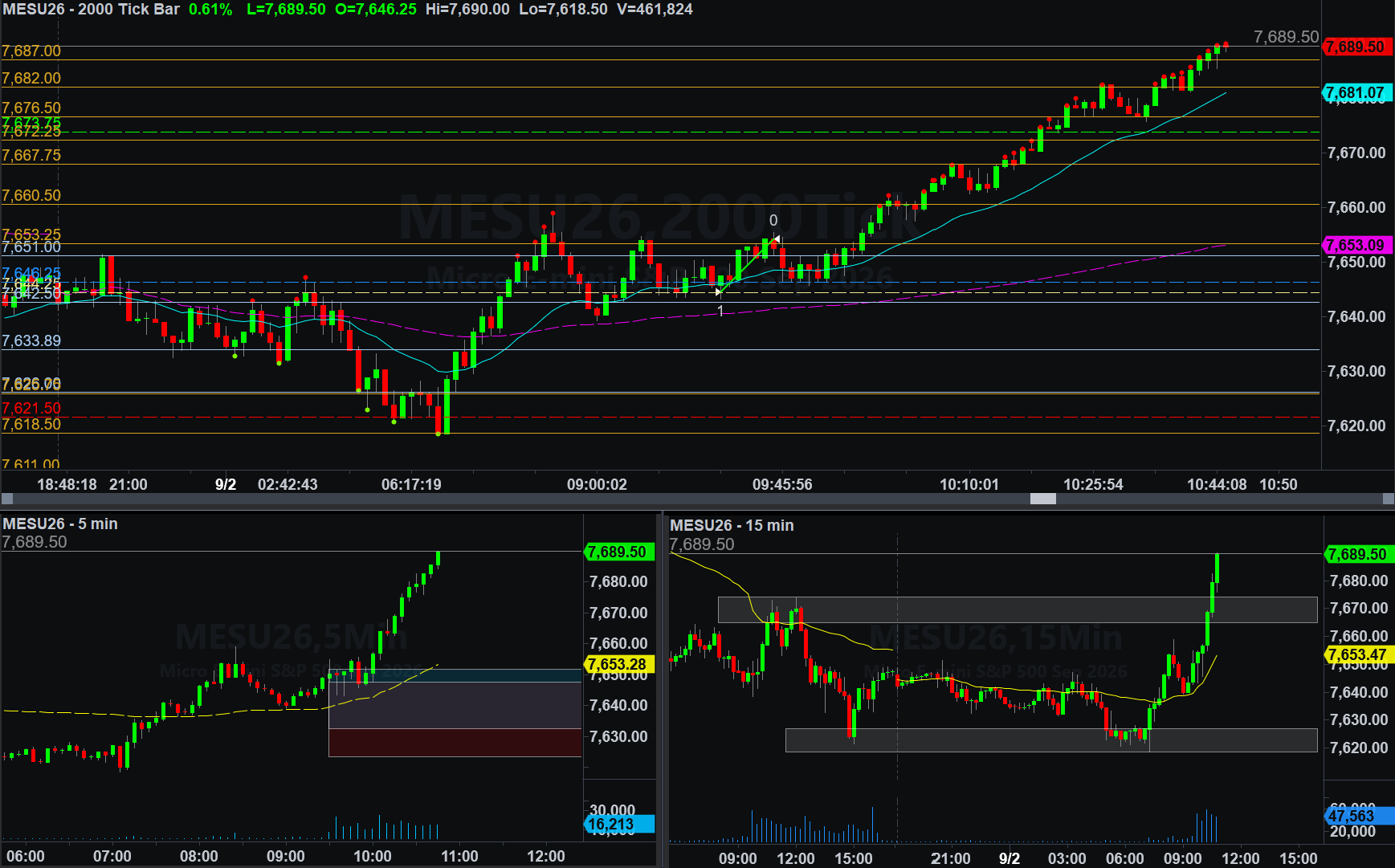The height and width of the screenshot is (868, 1395).
Task: Click the 7,660.50 level label
Action: pos(31,196)
